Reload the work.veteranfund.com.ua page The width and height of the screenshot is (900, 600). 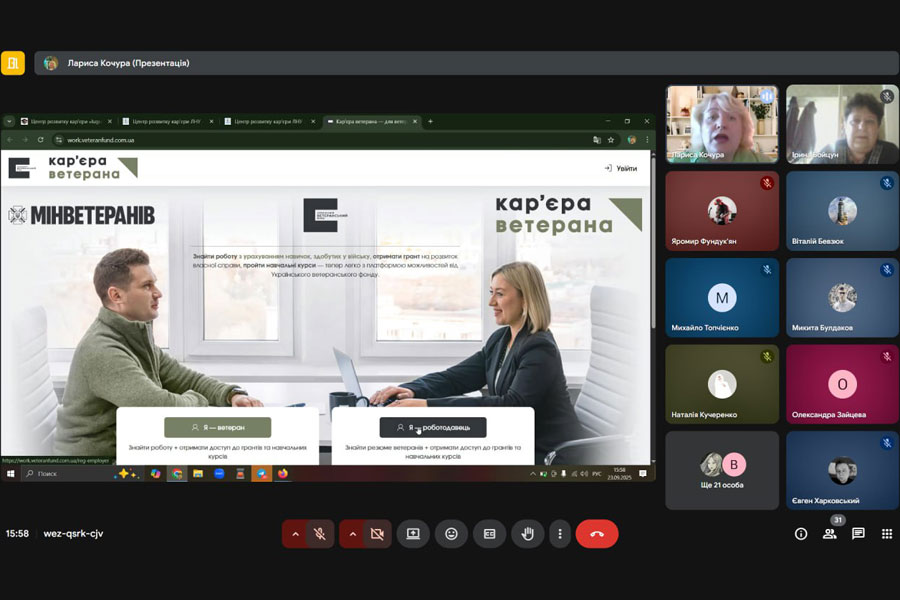[40, 140]
